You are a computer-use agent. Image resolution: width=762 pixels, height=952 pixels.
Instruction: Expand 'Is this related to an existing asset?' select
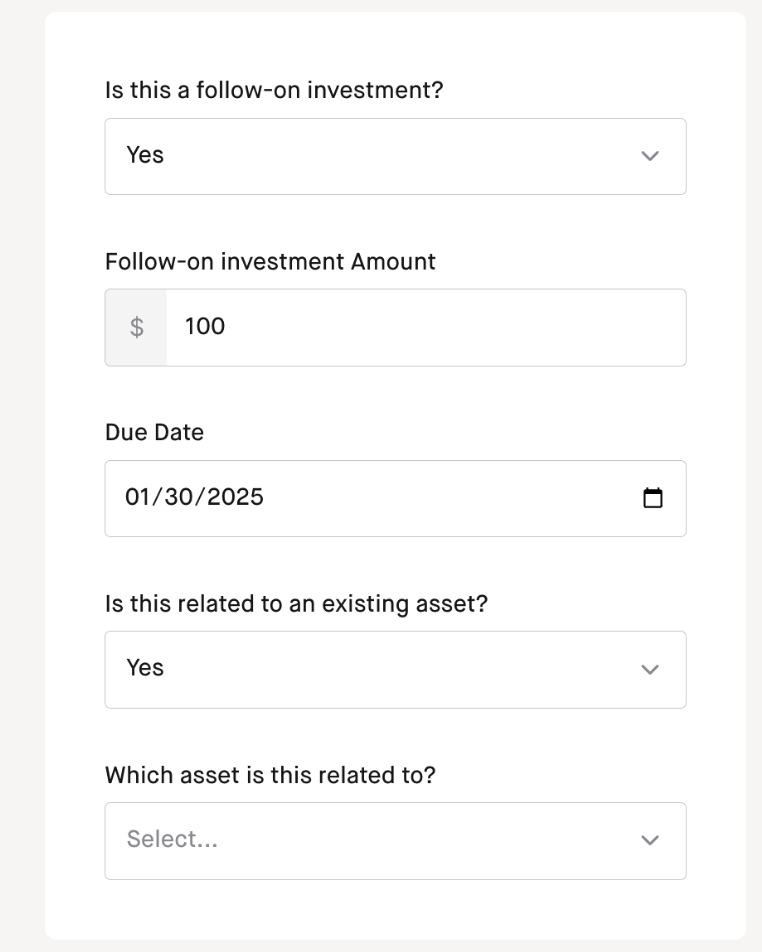click(x=395, y=670)
